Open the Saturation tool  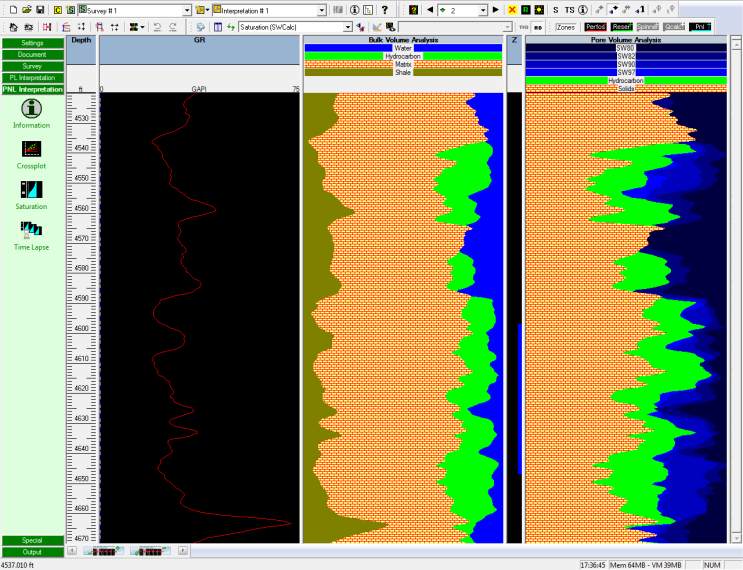pyautogui.click(x=31, y=190)
